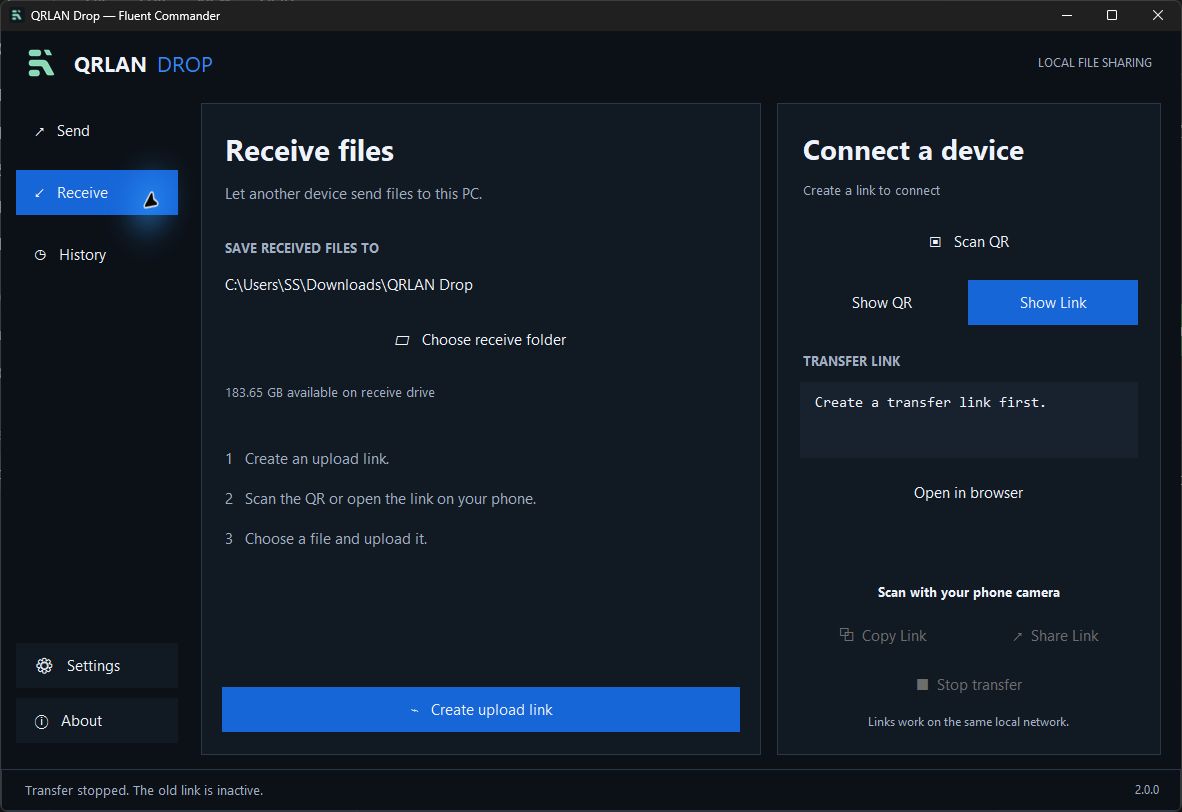This screenshot has height=812, width=1182.
Task: Click the receive path C:\Users\SS\Downloads\QRLAN Drop
Action: [349, 285]
